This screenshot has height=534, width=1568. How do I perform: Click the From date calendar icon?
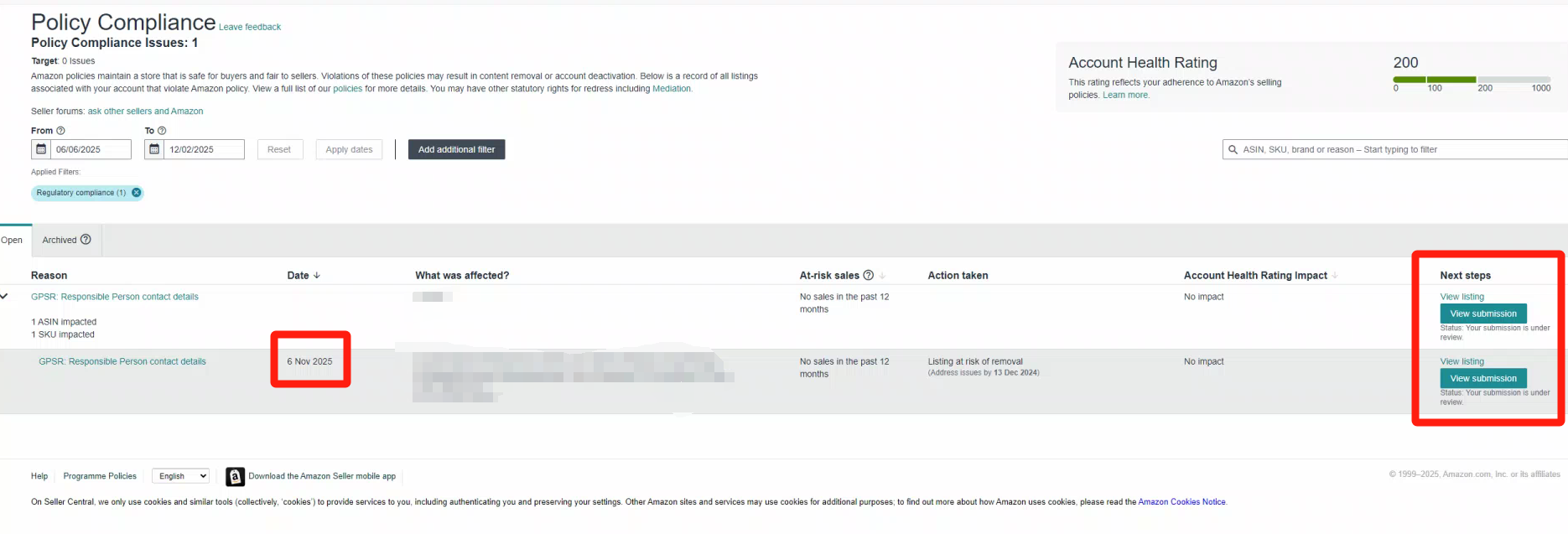[x=41, y=149]
